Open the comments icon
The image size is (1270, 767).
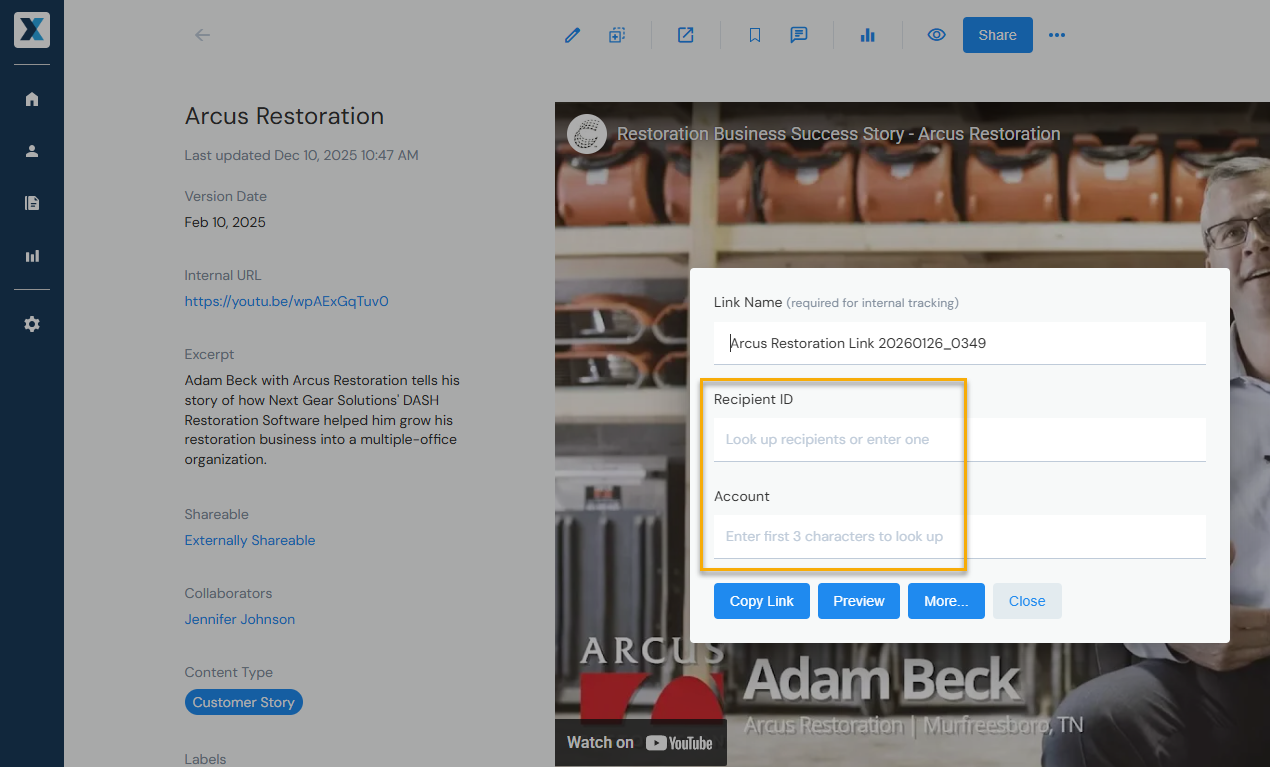click(799, 35)
